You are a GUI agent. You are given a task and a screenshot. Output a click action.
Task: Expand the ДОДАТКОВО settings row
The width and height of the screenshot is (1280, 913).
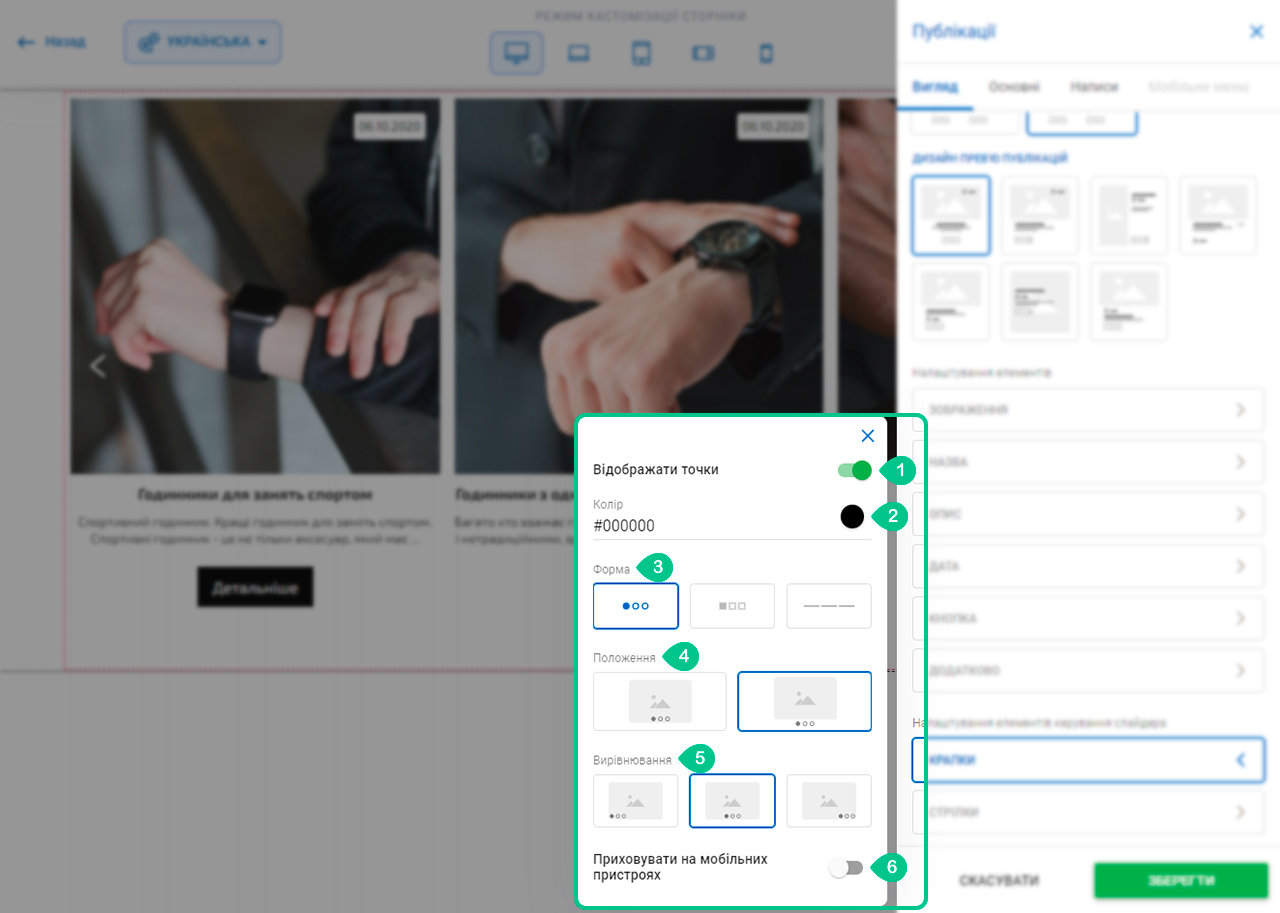pyautogui.click(x=1088, y=670)
